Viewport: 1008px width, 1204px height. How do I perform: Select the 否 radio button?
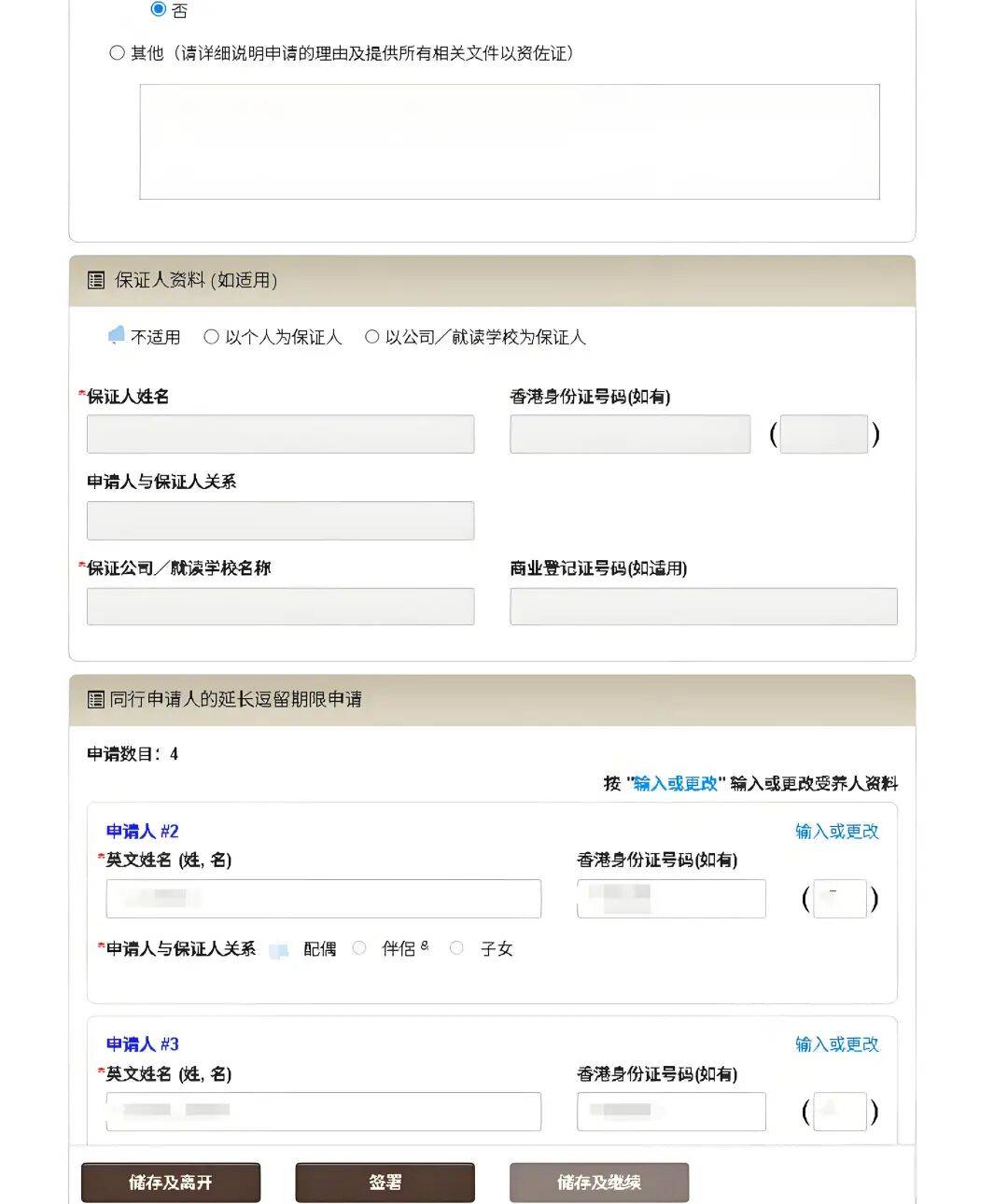159,9
